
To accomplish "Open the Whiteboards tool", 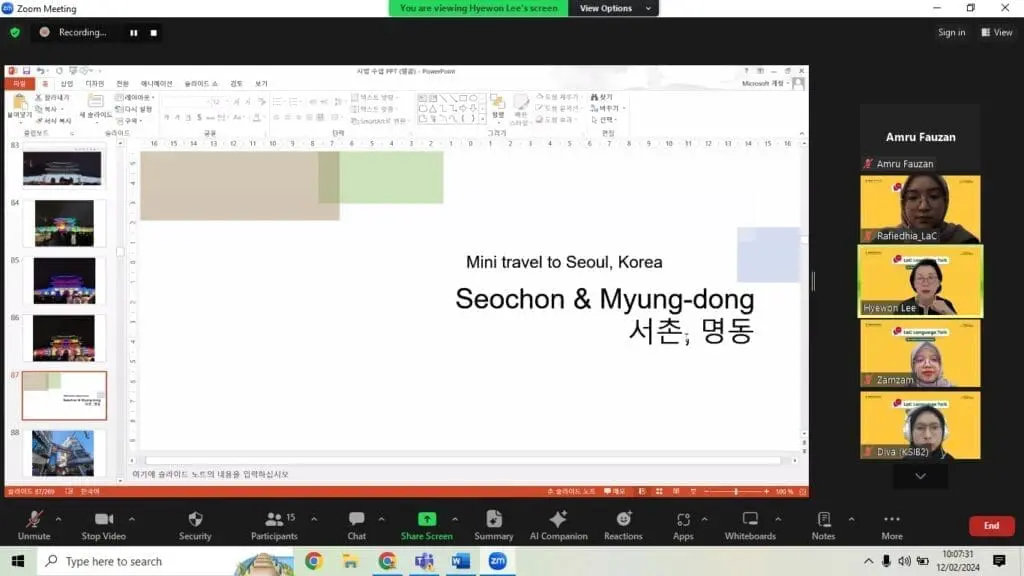I will [750, 524].
